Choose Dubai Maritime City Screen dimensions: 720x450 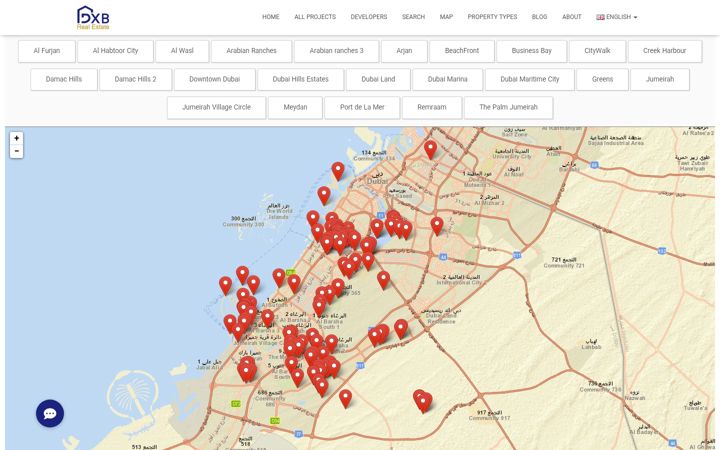[530, 79]
